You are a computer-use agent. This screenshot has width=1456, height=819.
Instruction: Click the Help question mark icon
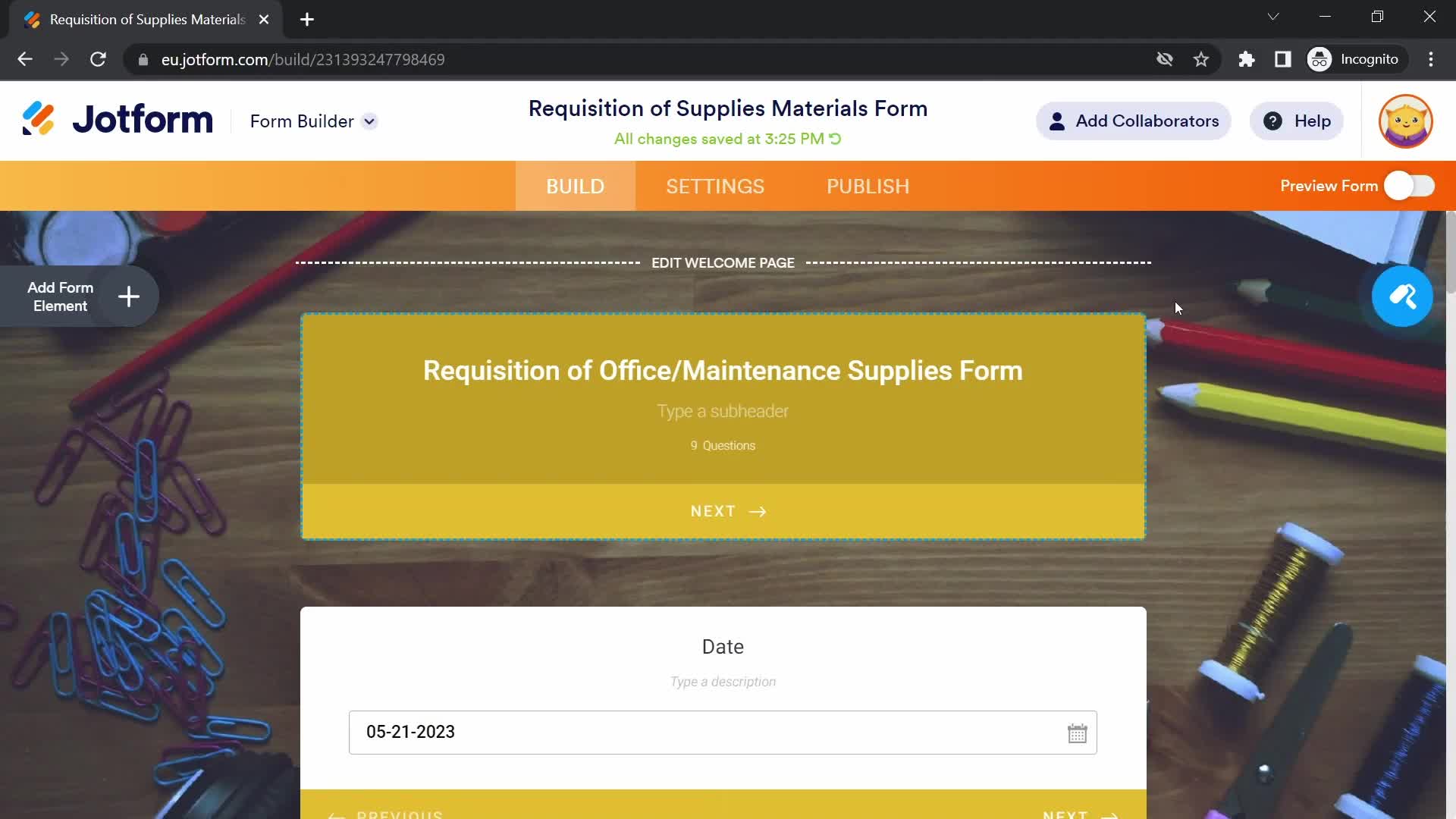point(1273,121)
